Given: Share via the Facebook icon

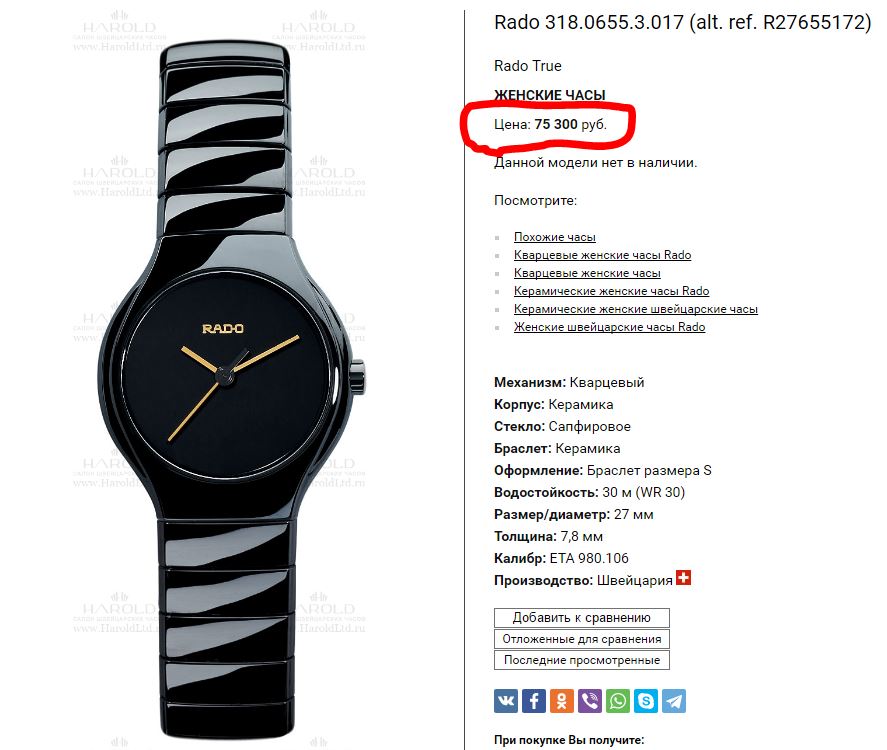Looking at the screenshot, I should click(x=534, y=701).
